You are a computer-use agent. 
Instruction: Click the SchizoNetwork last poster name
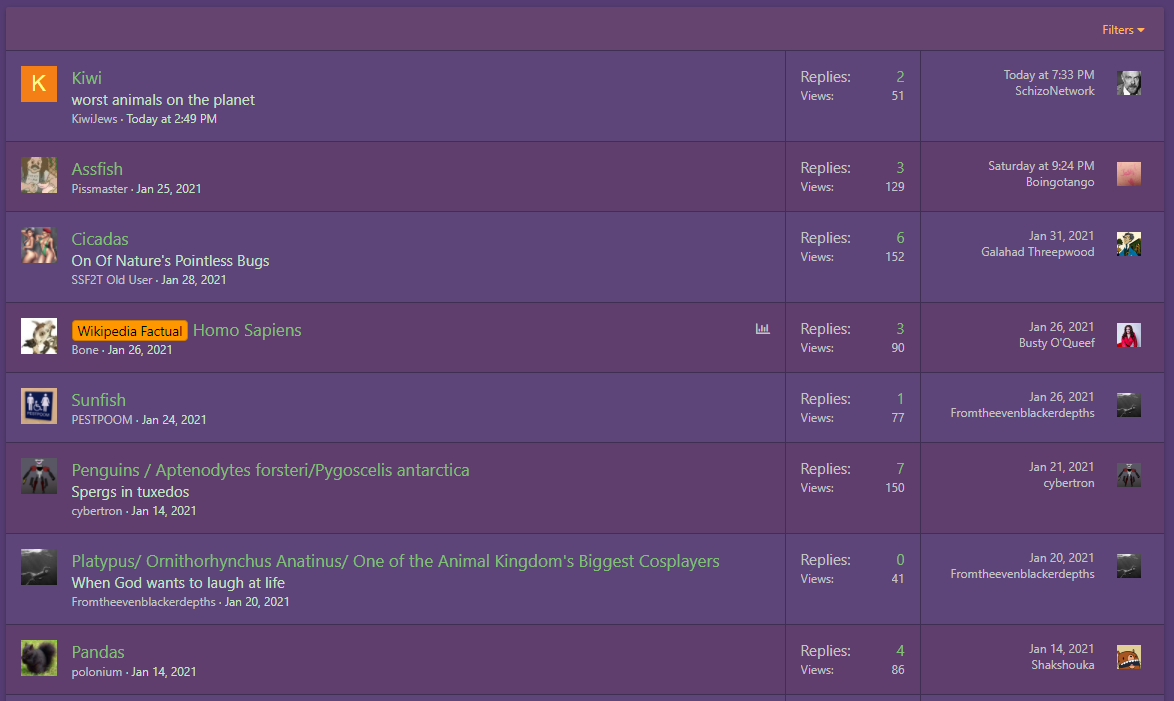point(1054,91)
